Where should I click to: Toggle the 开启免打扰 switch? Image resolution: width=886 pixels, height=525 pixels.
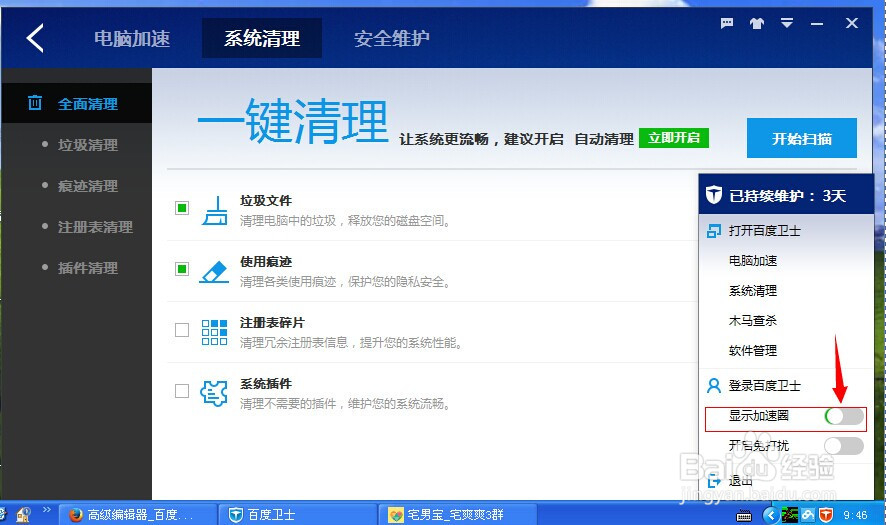844,446
